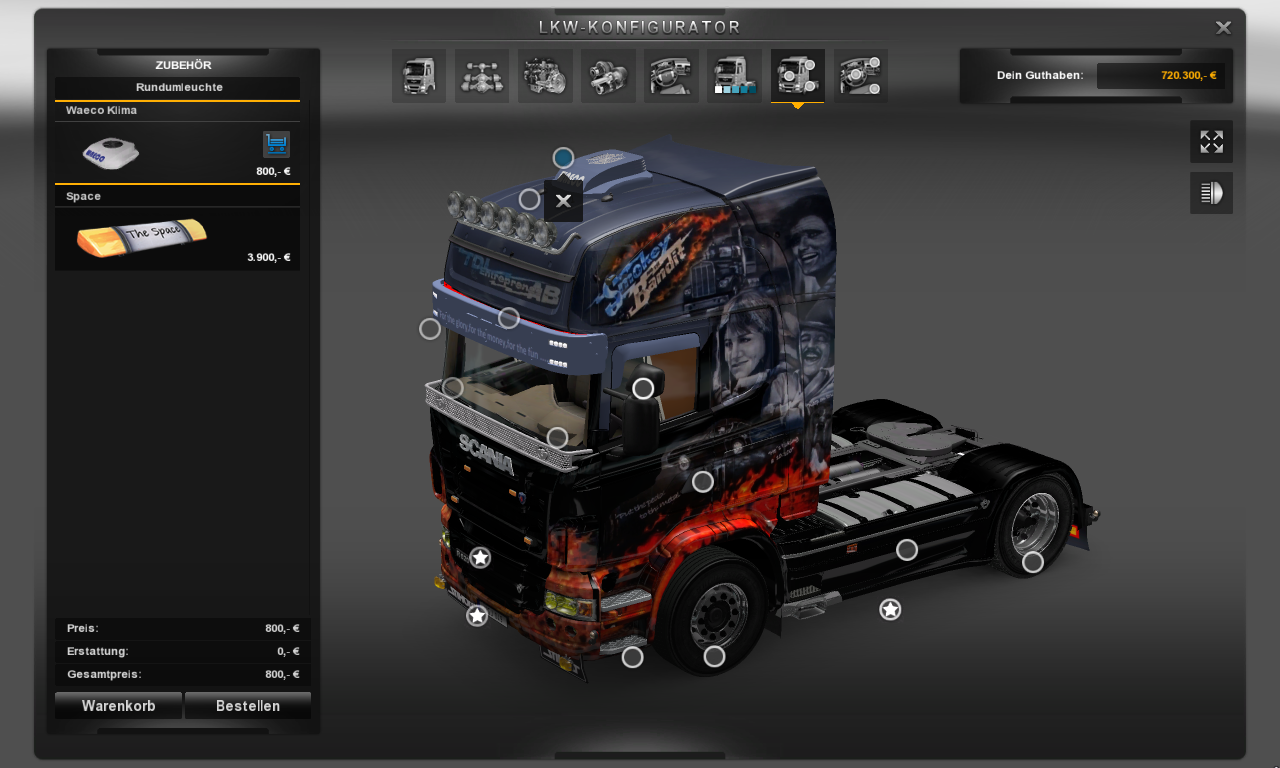Switch to the engine selection tab
Image resolution: width=1280 pixels, height=768 pixels.
(545, 76)
